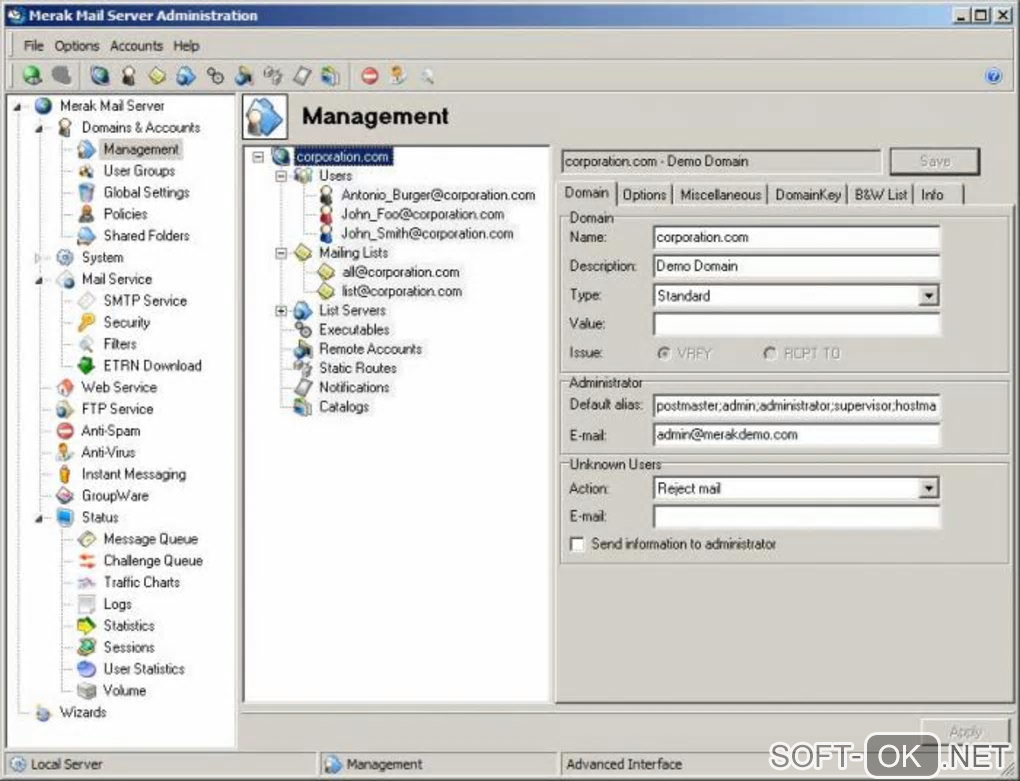
Task: Collapse the Mailing Lists node
Action: [281, 253]
